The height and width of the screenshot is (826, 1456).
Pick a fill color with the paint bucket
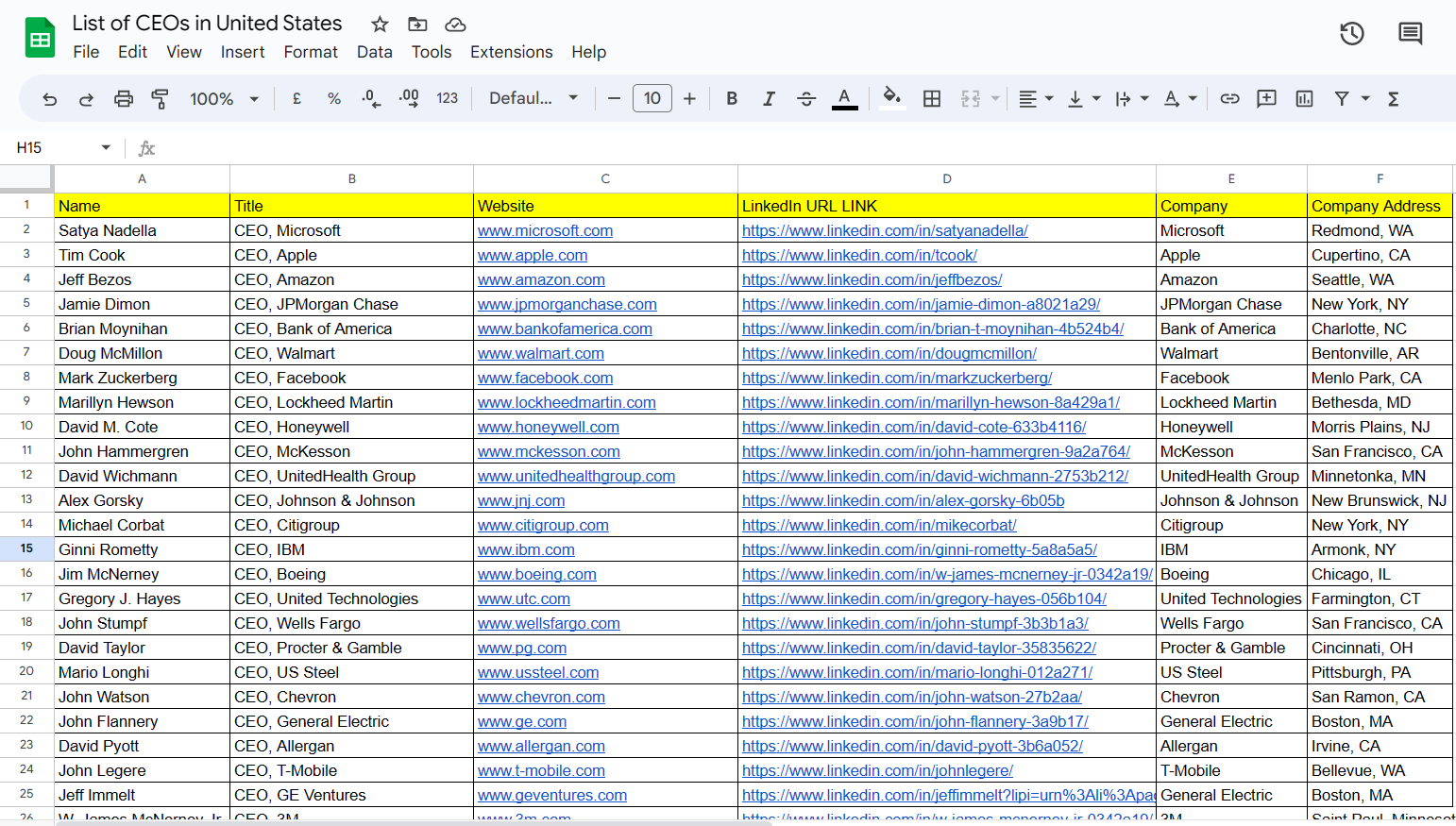[892, 98]
